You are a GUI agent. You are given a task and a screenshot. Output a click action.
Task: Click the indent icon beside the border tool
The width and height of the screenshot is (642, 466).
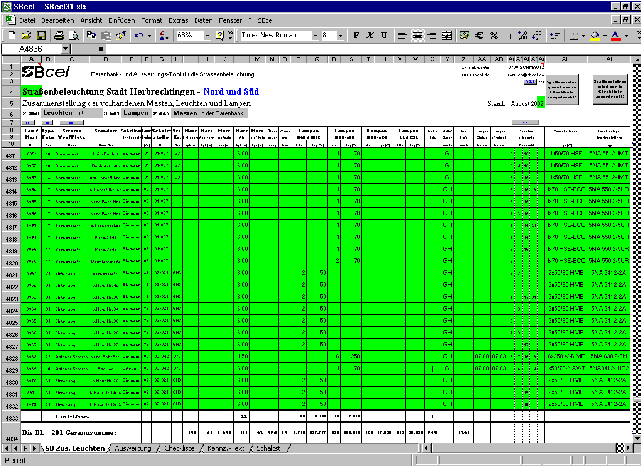[555, 36]
